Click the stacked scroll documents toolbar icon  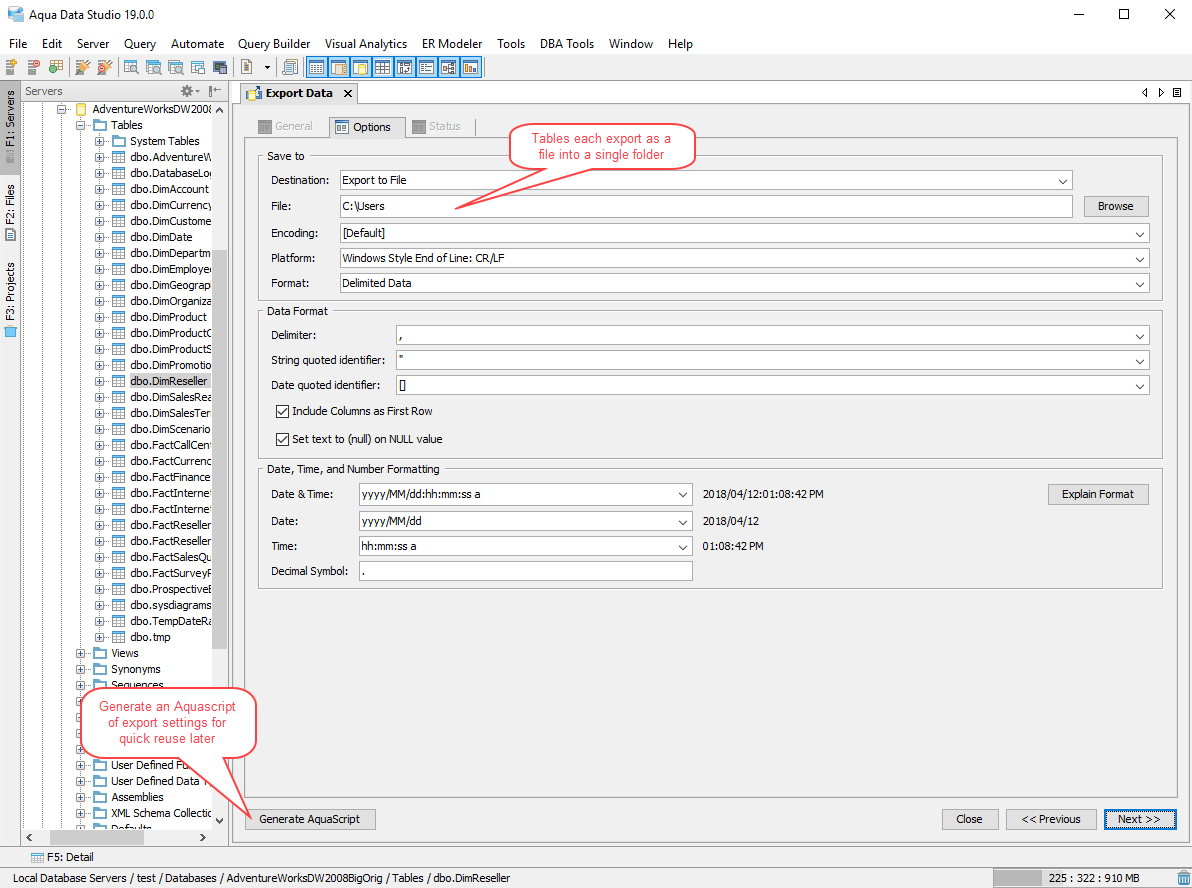(290, 68)
